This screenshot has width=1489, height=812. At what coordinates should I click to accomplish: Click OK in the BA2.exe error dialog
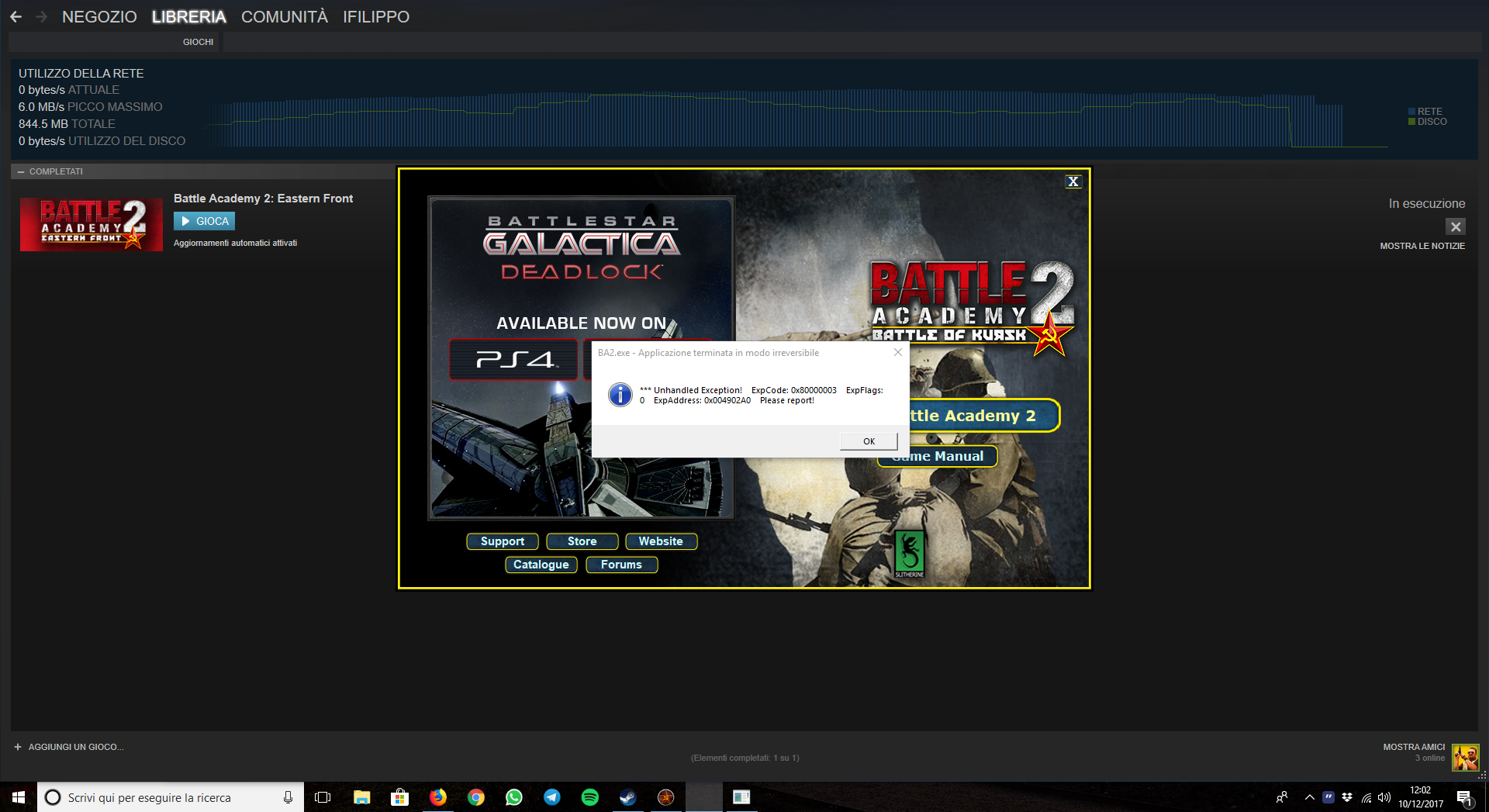[x=869, y=441]
